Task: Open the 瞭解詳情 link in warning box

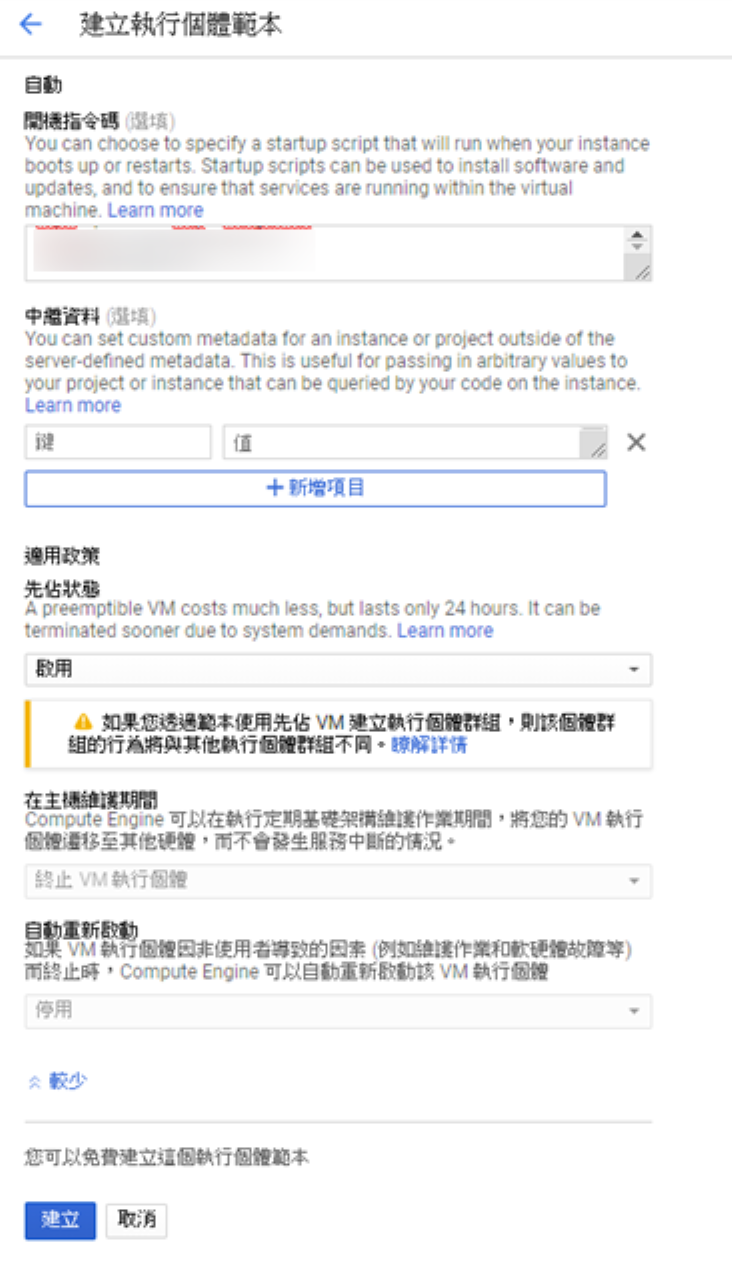Action: [x=429, y=745]
